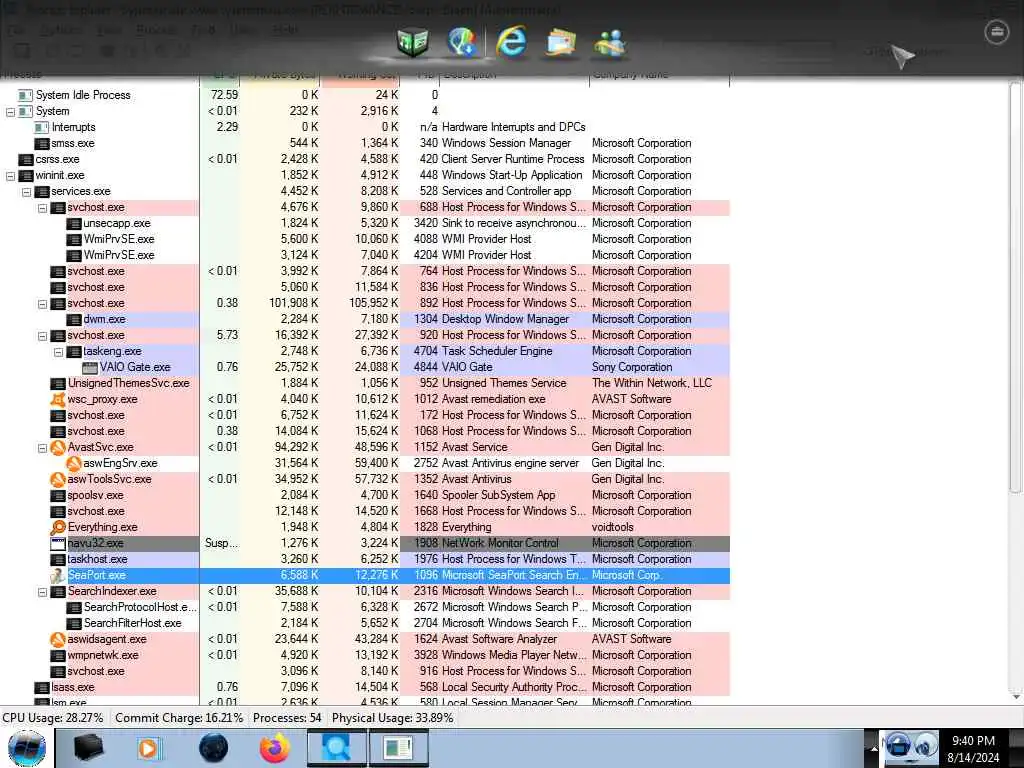
Task: Select the UnsignedThemesSvc.exe process
Action: [129, 383]
